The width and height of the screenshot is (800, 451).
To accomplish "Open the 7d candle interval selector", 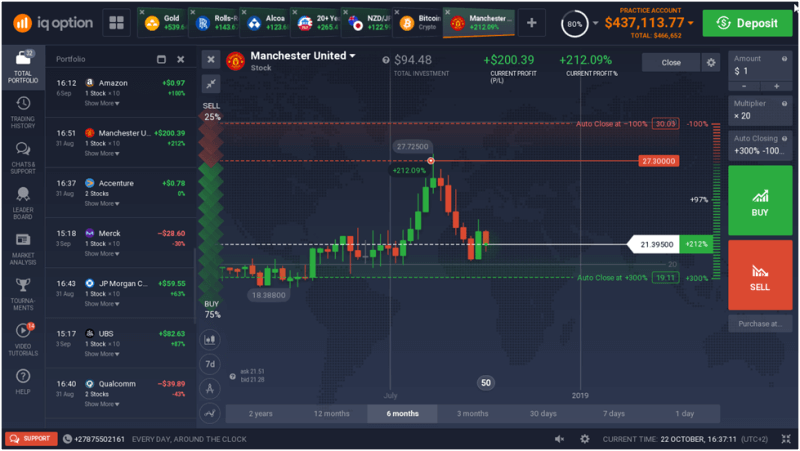I will tap(210, 364).
